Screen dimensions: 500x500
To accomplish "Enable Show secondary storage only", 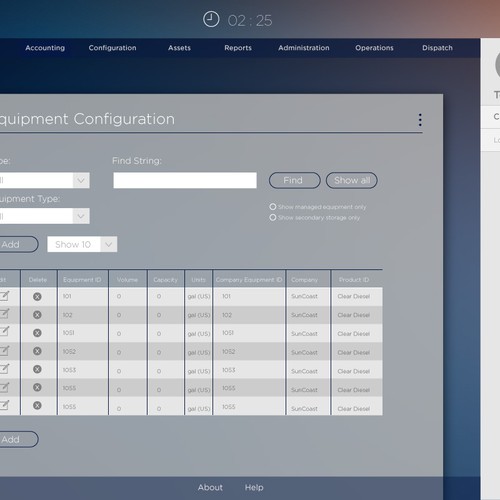I will [x=273, y=217].
